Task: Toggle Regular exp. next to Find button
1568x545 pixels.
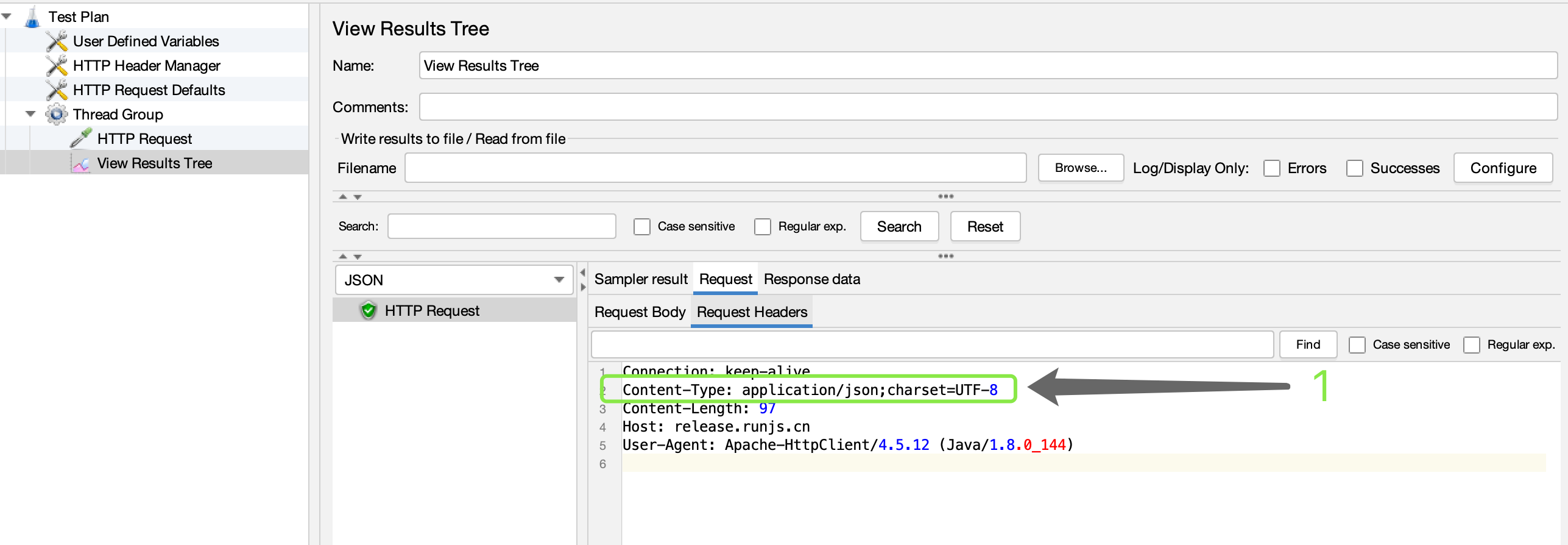Action: click(1472, 345)
